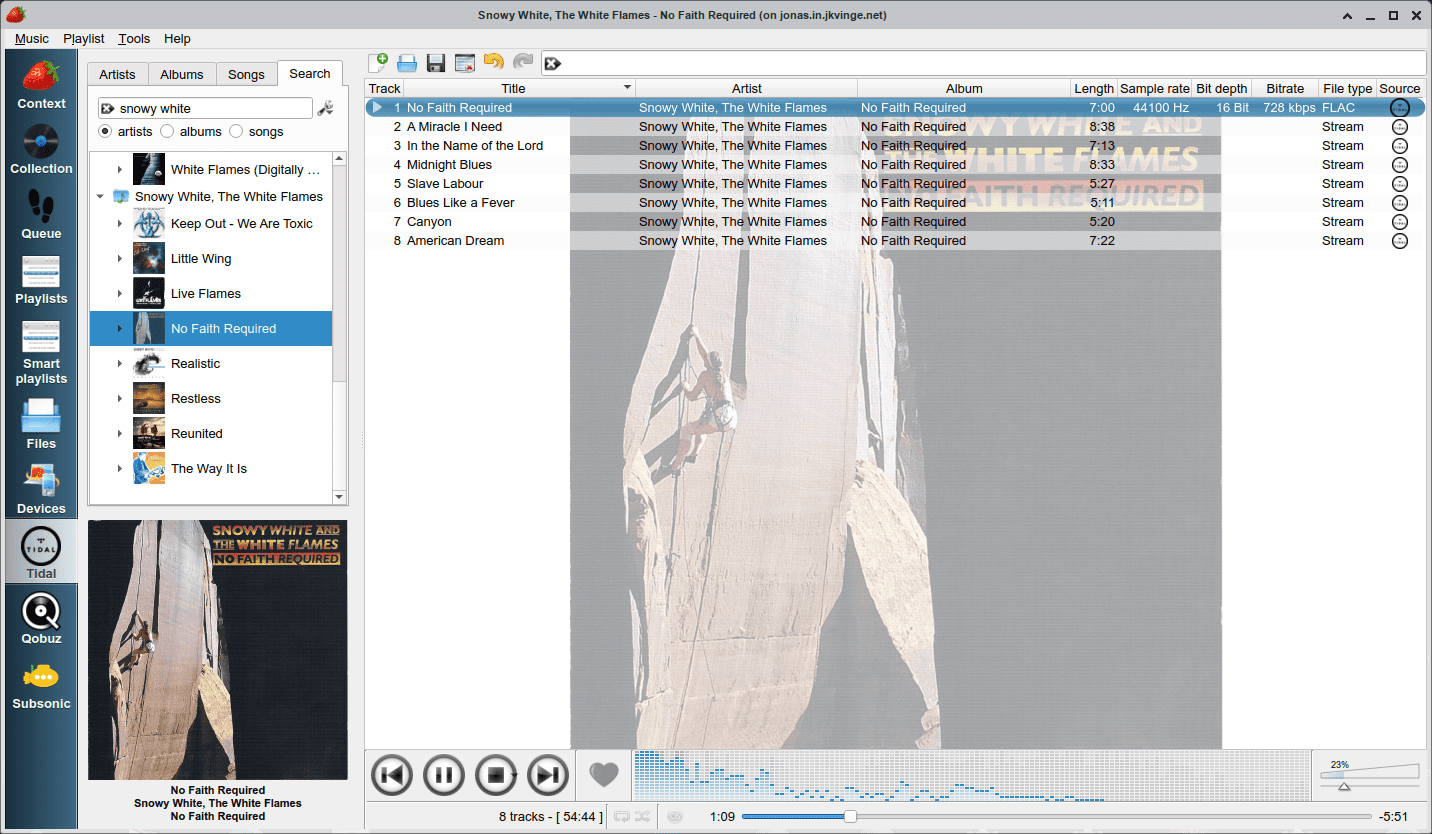Pause the currently playing track
The height and width of the screenshot is (834, 1432).
[444, 775]
